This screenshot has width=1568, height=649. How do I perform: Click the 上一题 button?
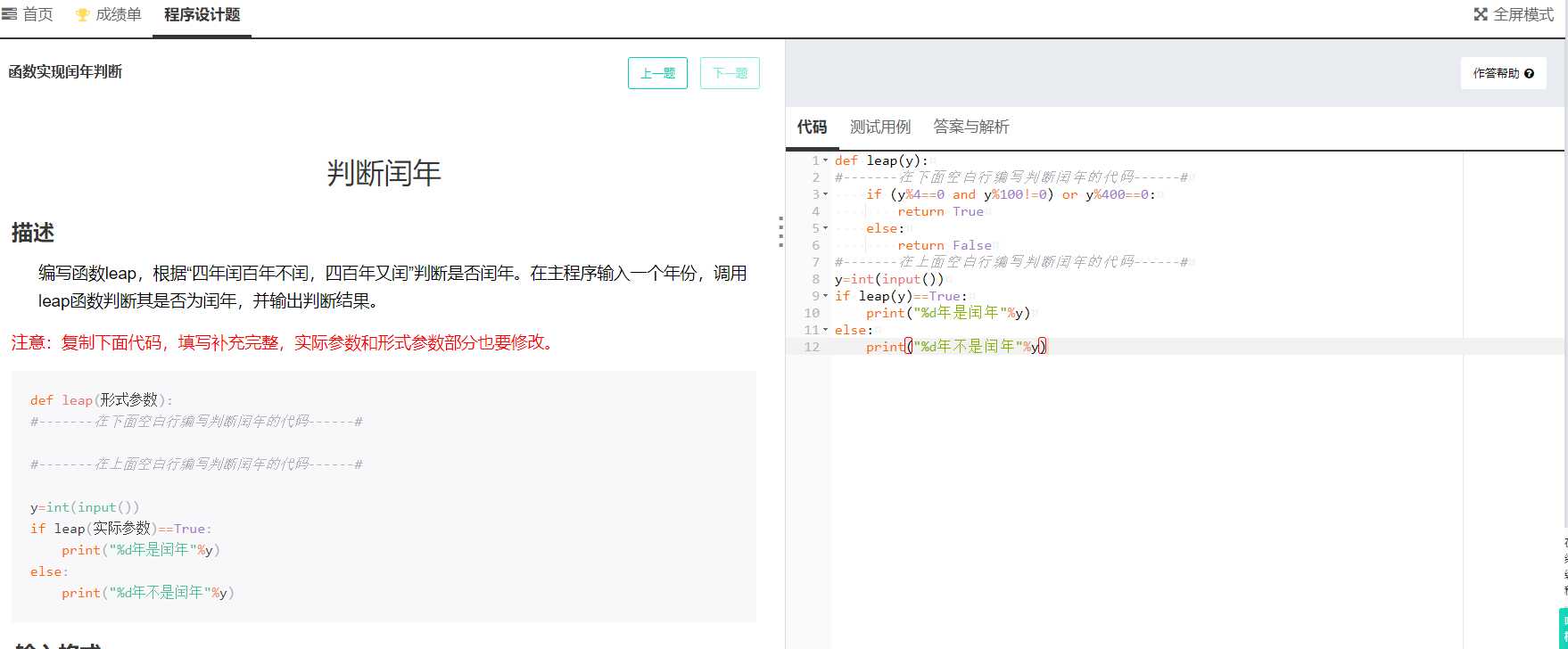coord(657,73)
